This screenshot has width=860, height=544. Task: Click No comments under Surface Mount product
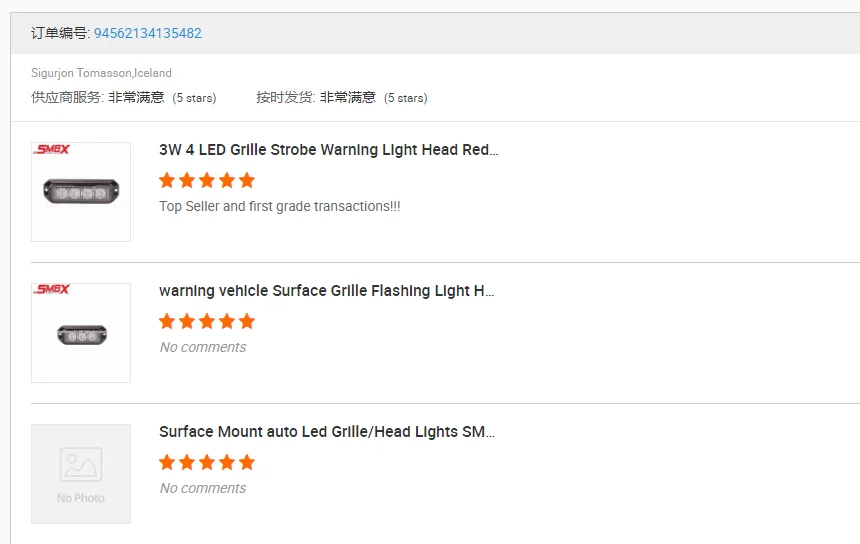202,488
